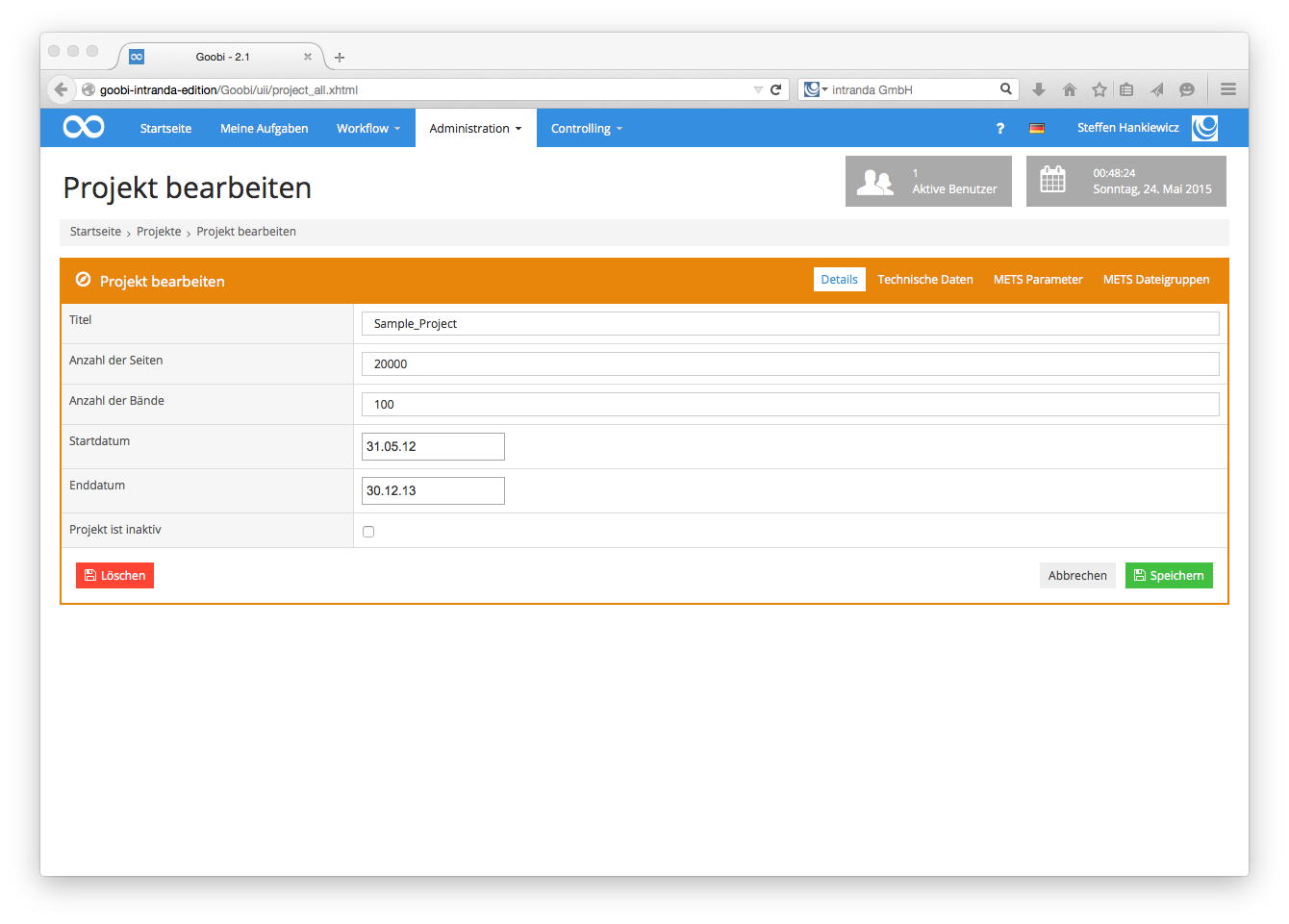Open the search engine selector dropdown
Screen dimensions: 1289x924
[816, 89]
